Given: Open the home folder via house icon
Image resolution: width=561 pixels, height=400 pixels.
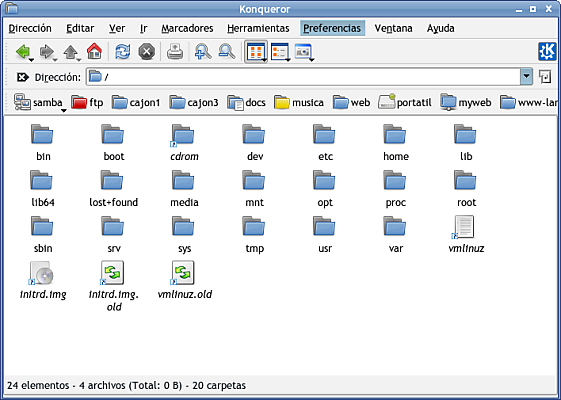Looking at the screenshot, I should click(x=94, y=51).
